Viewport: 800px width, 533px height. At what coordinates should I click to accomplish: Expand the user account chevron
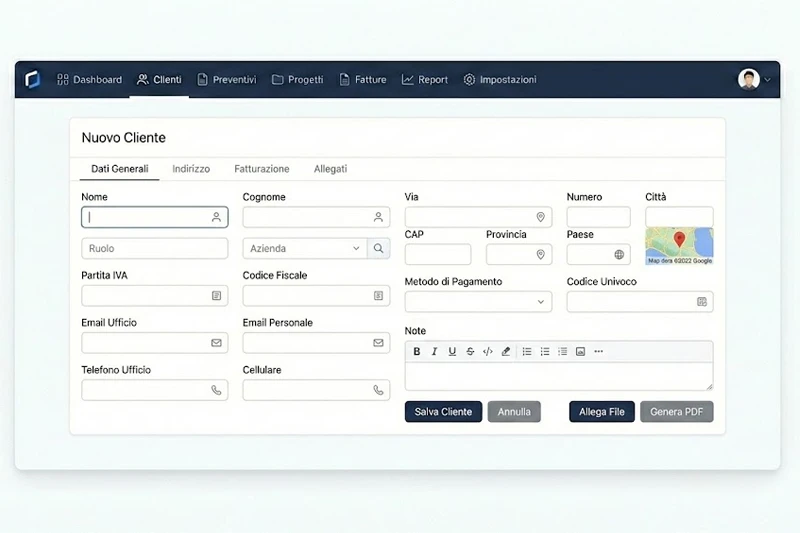pyautogui.click(x=767, y=80)
